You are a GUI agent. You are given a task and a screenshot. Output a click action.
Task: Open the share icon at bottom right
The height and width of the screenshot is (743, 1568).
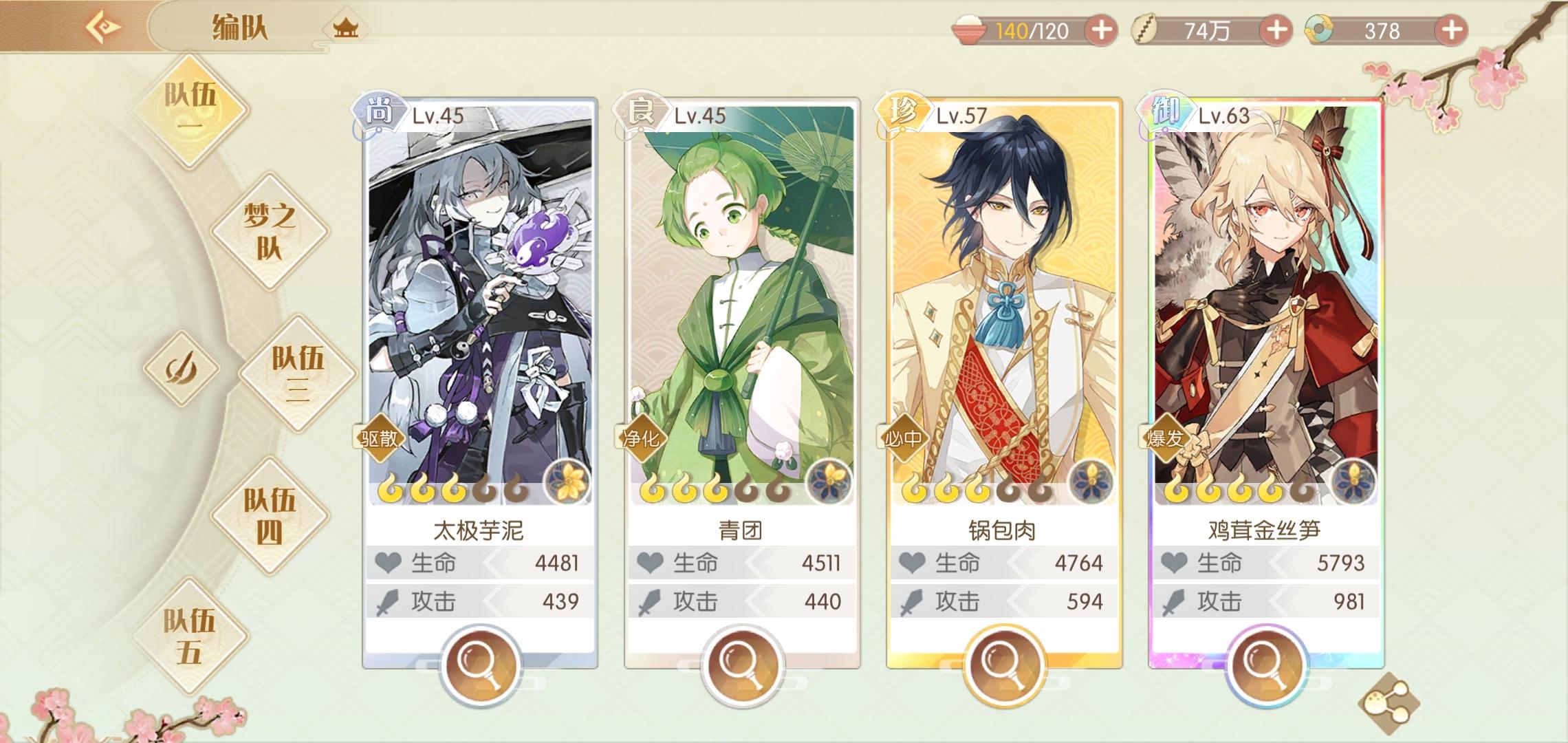(x=1389, y=703)
